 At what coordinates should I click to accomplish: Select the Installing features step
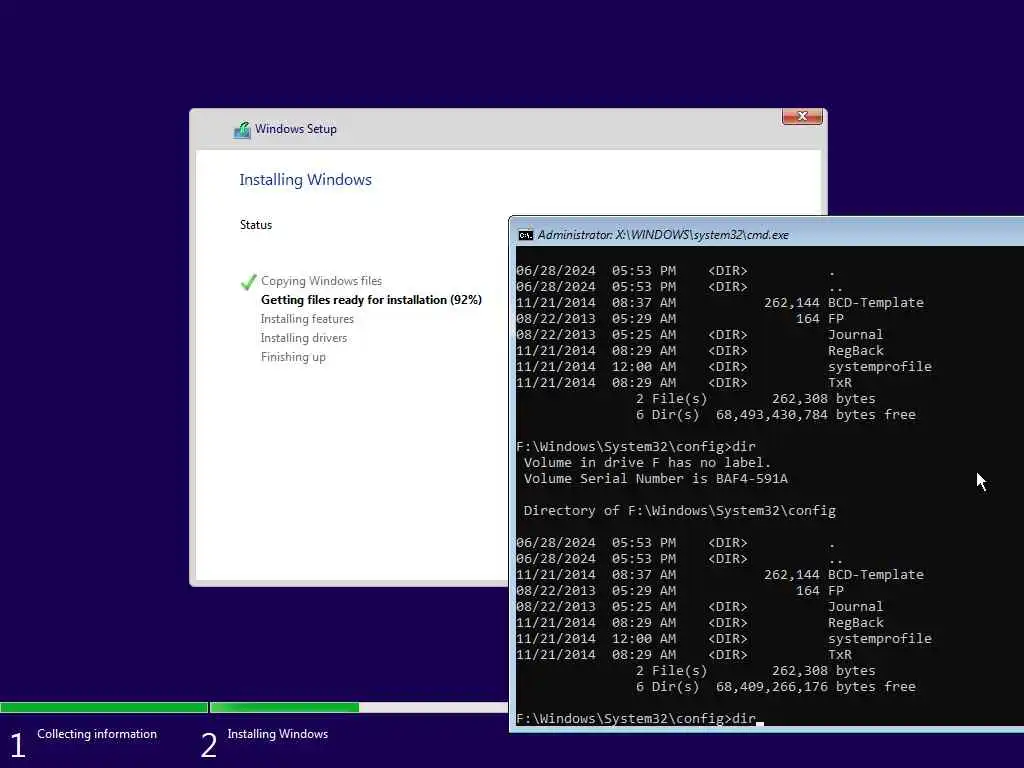(307, 319)
